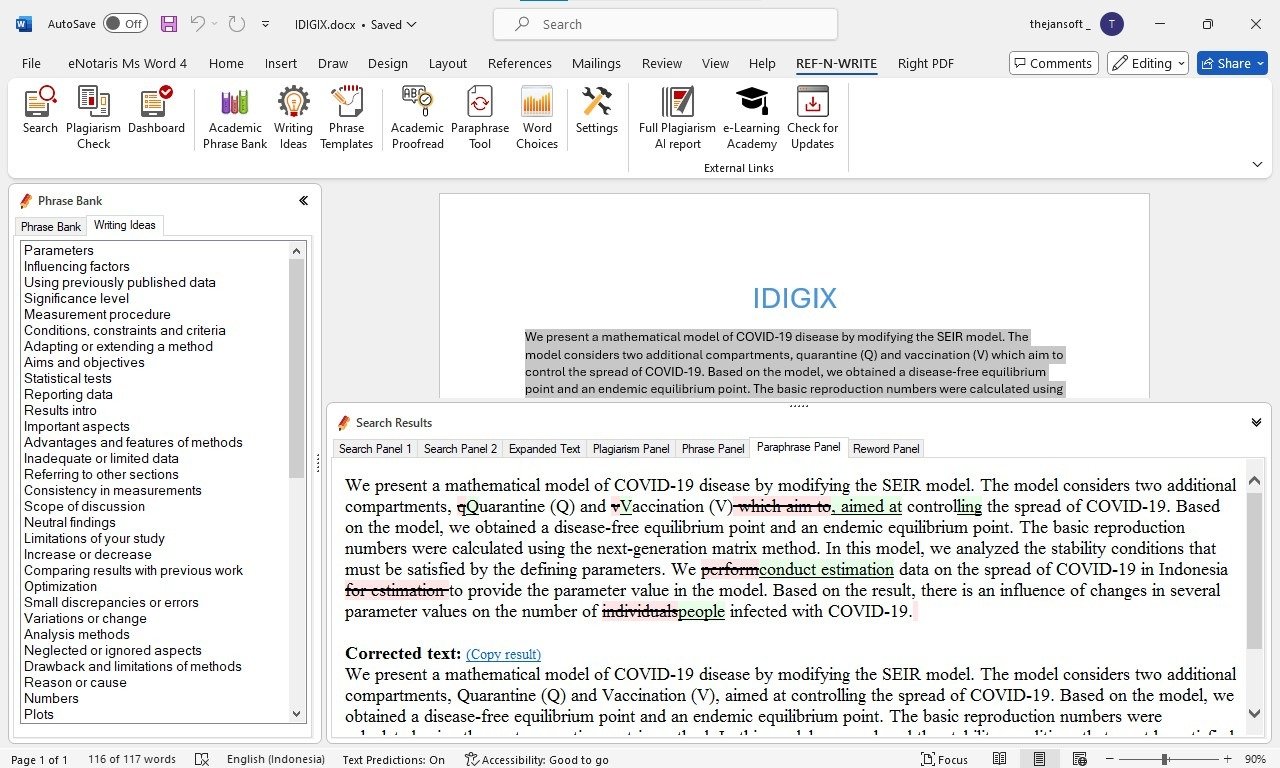1280x768 pixels.
Task: Open user account avatar T
Action: tap(1111, 24)
